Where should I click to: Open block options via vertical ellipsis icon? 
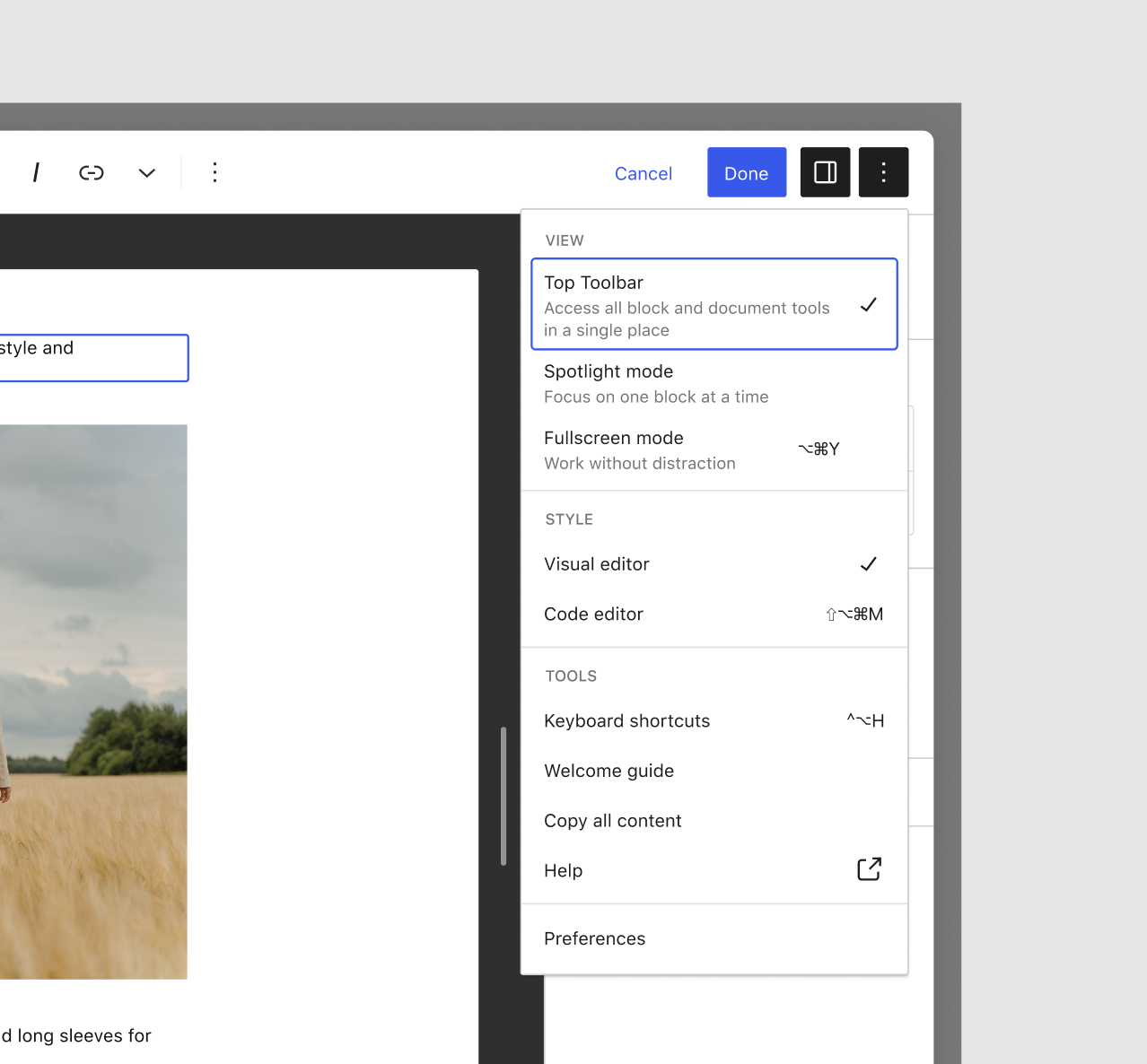[215, 172]
